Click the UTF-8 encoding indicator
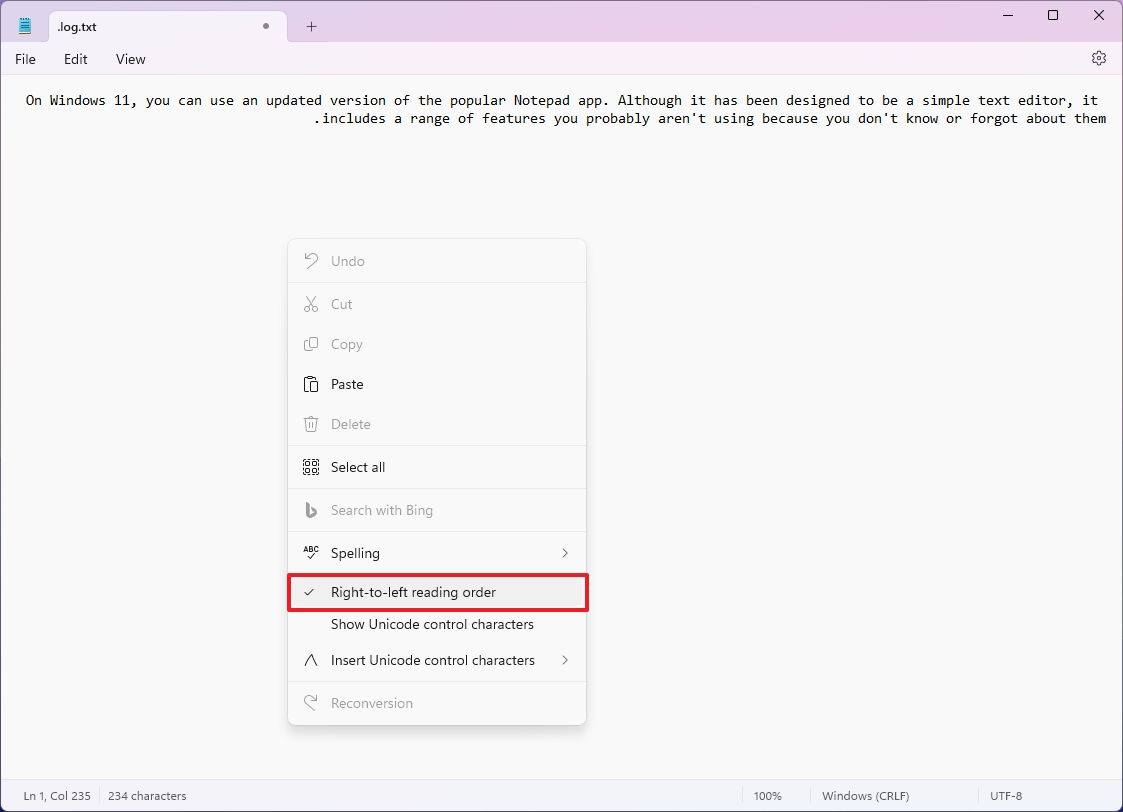This screenshot has width=1123, height=812. coord(1006,795)
